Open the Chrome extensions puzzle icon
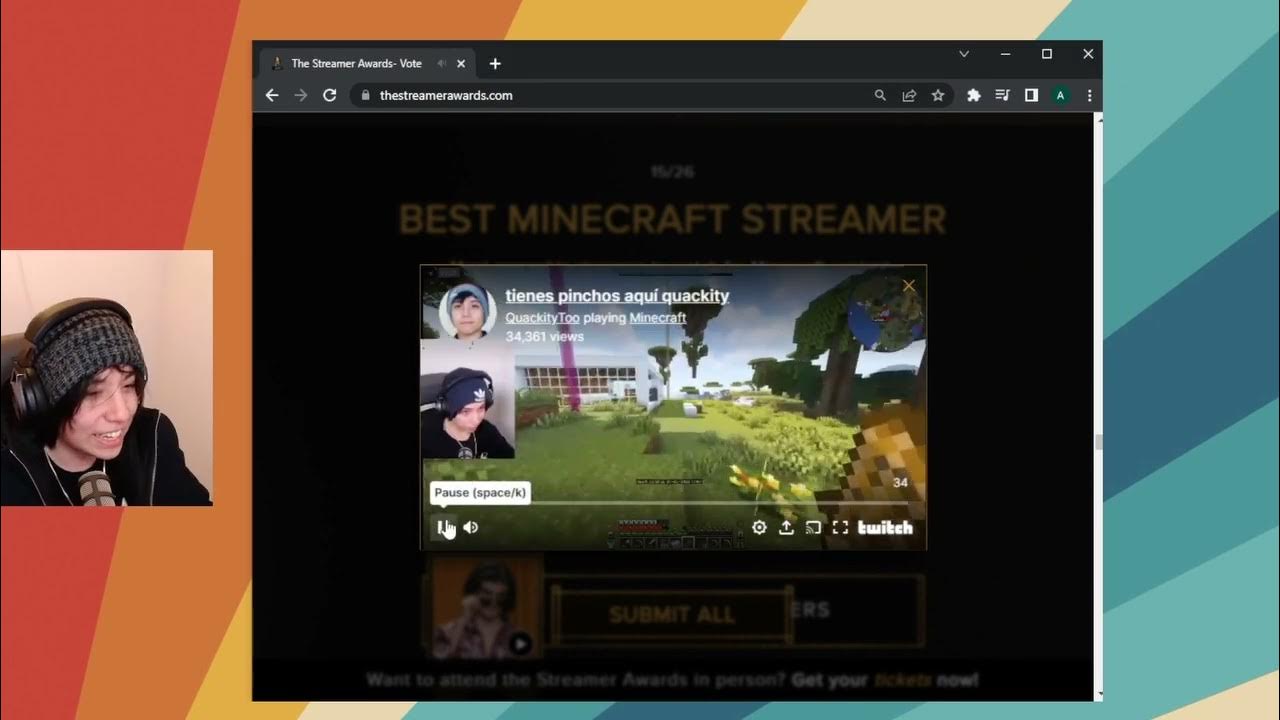This screenshot has width=1280, height=720. coord(973,95)
